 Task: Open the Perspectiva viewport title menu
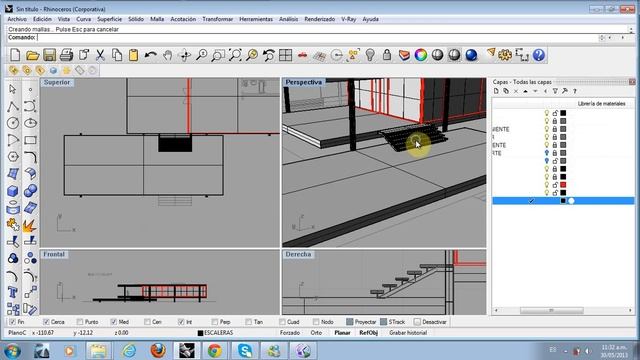[x=304, y=82]
